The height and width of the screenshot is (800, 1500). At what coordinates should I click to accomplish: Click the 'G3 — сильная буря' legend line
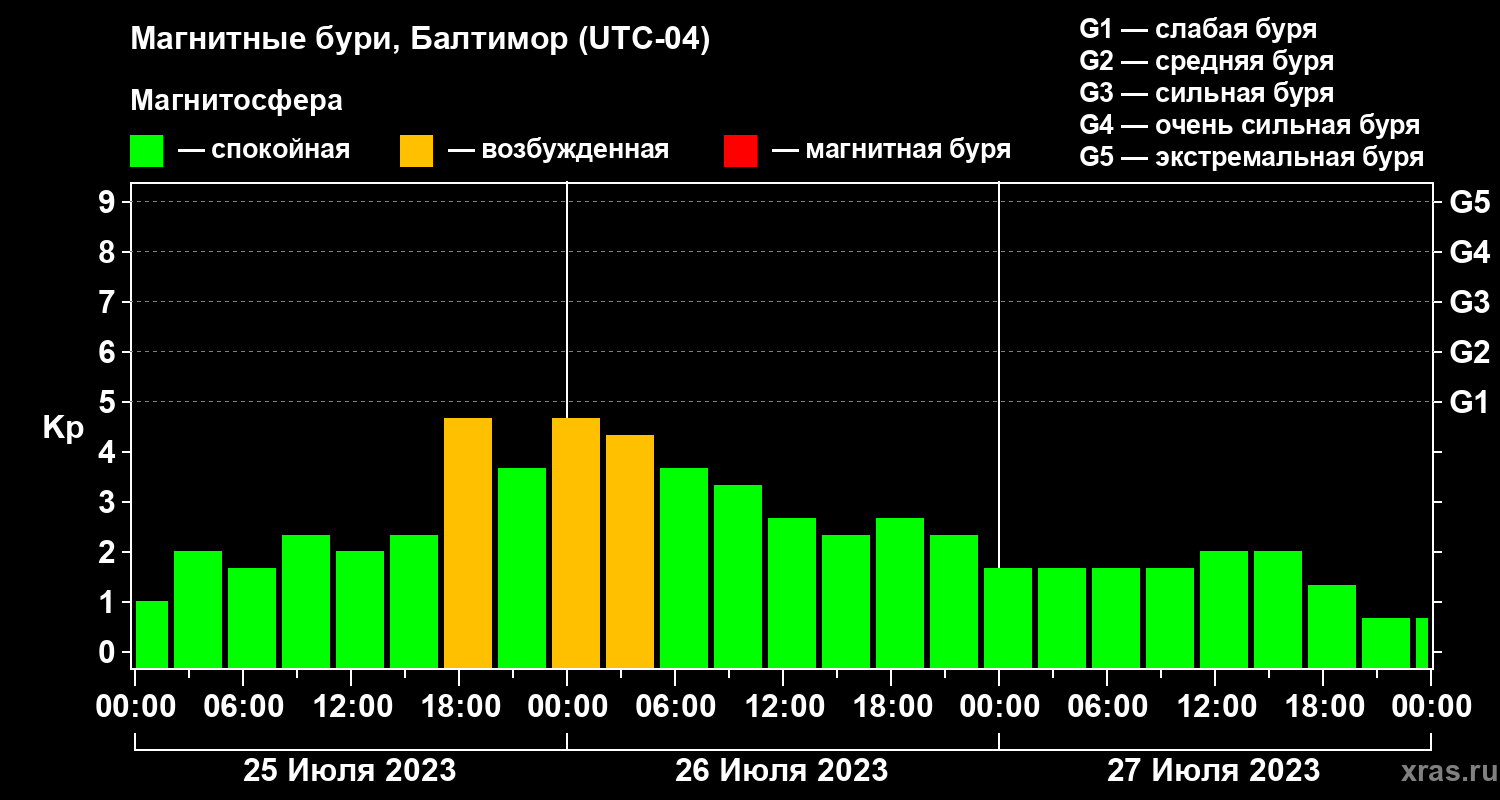tap(1206, 93)
